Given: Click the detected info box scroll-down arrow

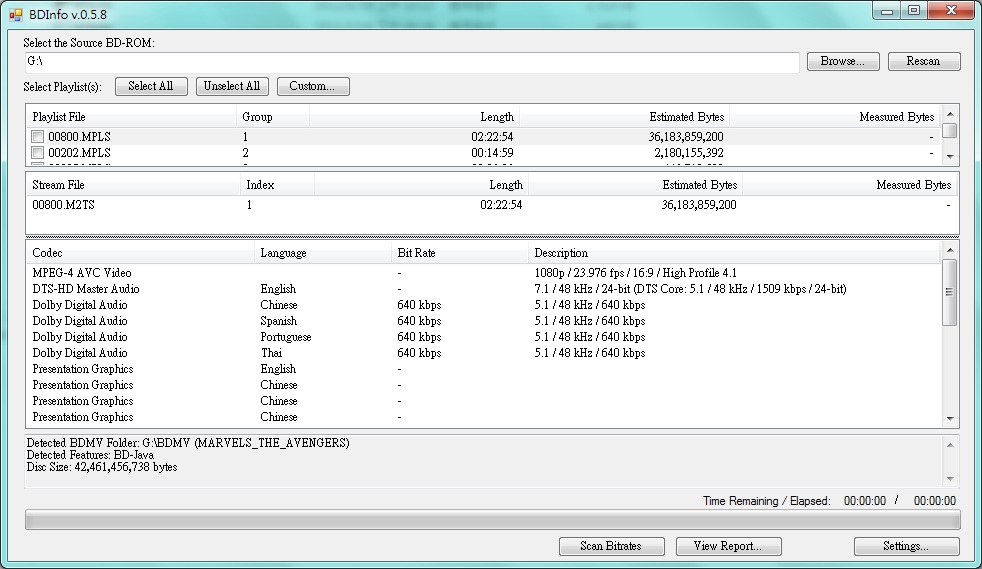Looking at the screenshot, I should pyautogui.click(x=950, y=479).
